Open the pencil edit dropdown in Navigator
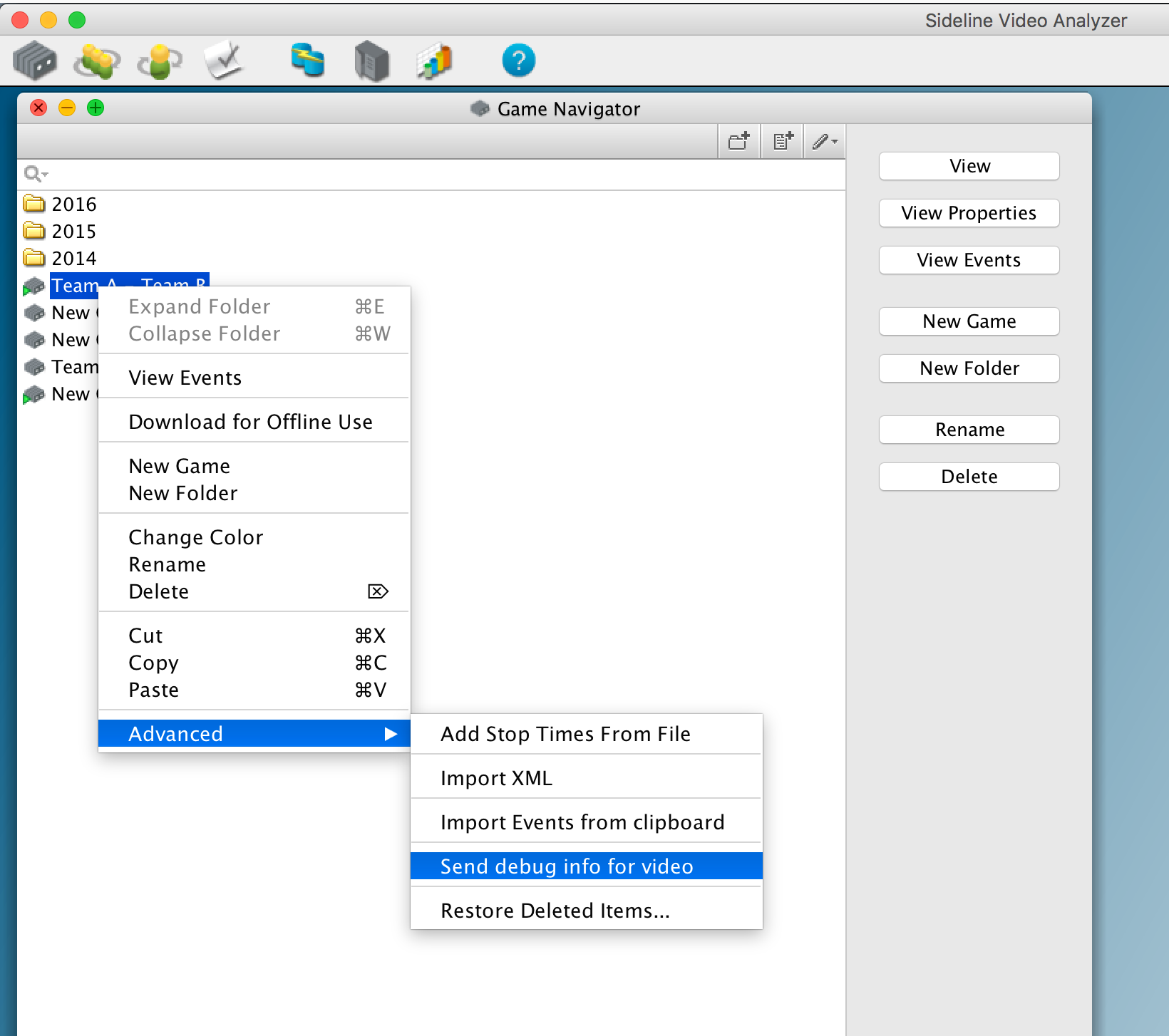Image resolution: width=1169 pixels, height=1036 pixels. coord(825,141)
